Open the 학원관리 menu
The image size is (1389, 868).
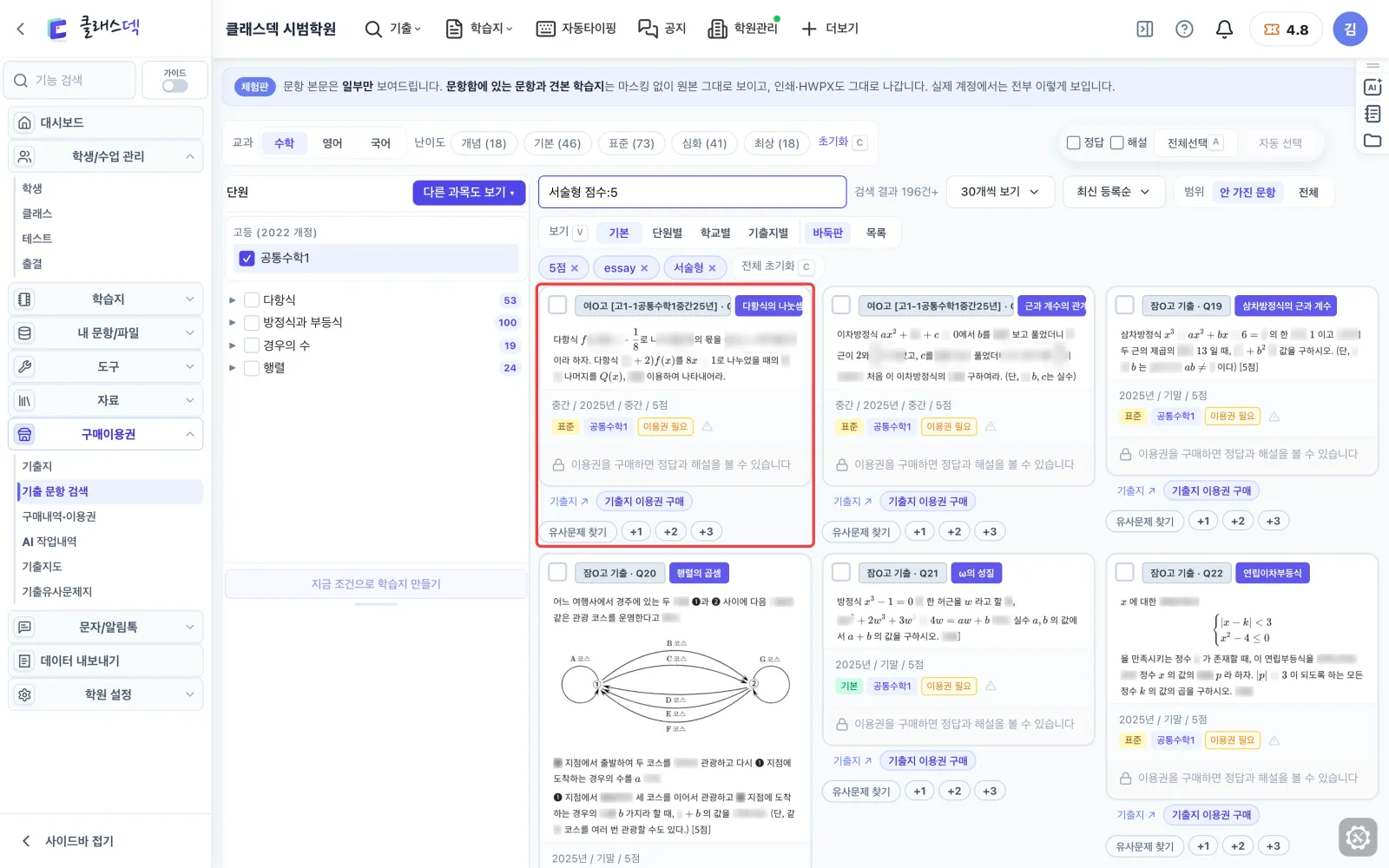(743, 29)
